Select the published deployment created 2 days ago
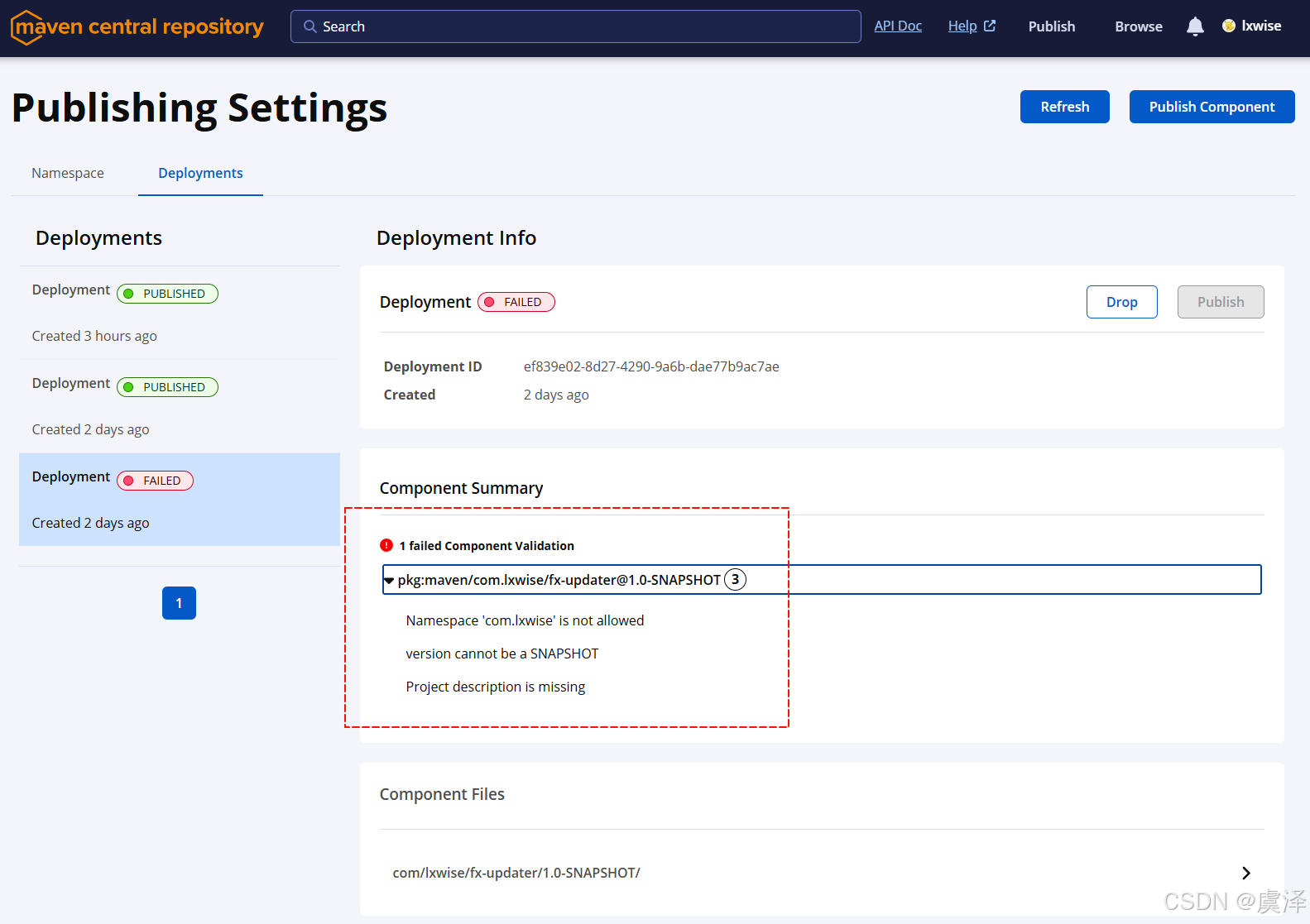The height and width of the screenshot is (924, 1310). coord(180,406)
